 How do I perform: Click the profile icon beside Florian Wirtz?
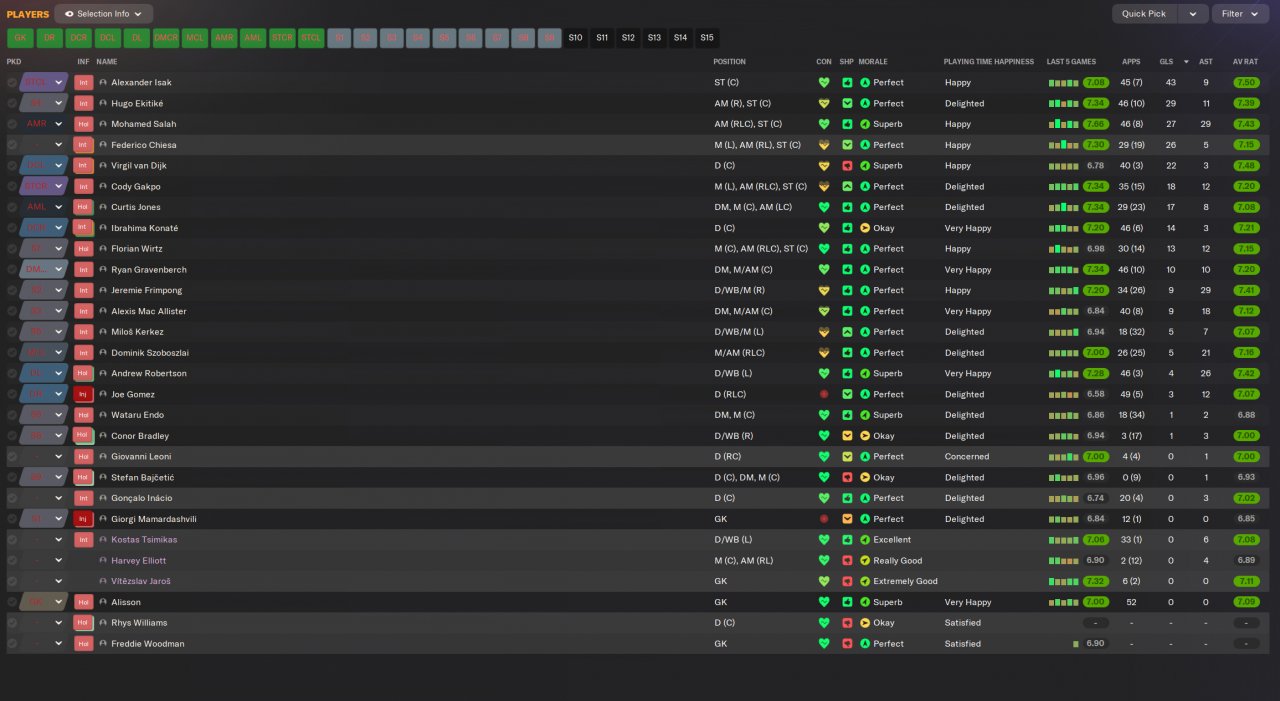click(103, 249)
